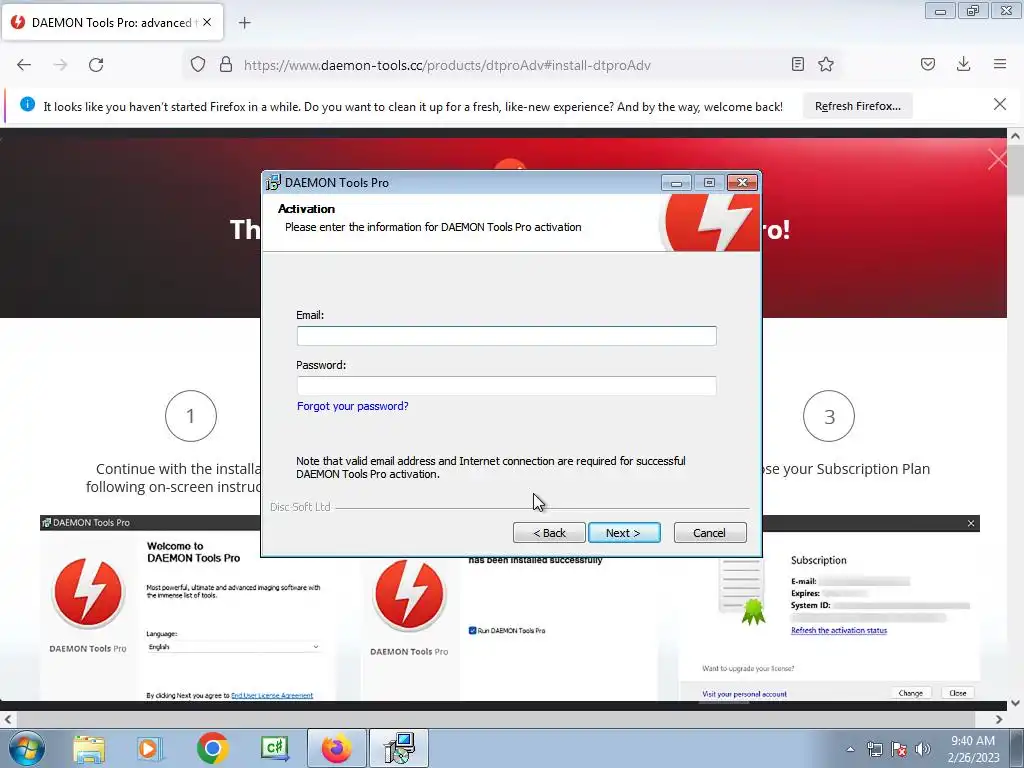Click the Refresh Firefox... button
1024x768 pixels.
[857, 106]
